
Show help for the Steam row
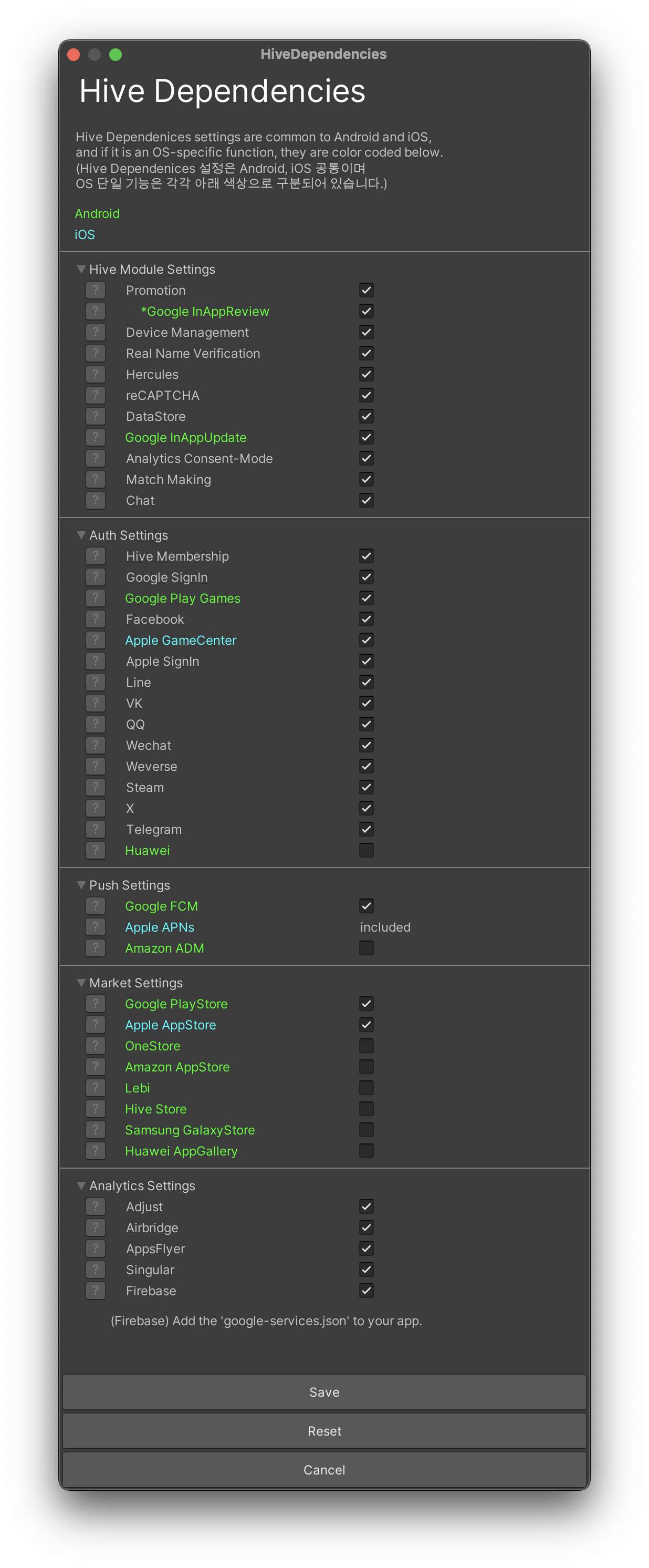point(96,787)
